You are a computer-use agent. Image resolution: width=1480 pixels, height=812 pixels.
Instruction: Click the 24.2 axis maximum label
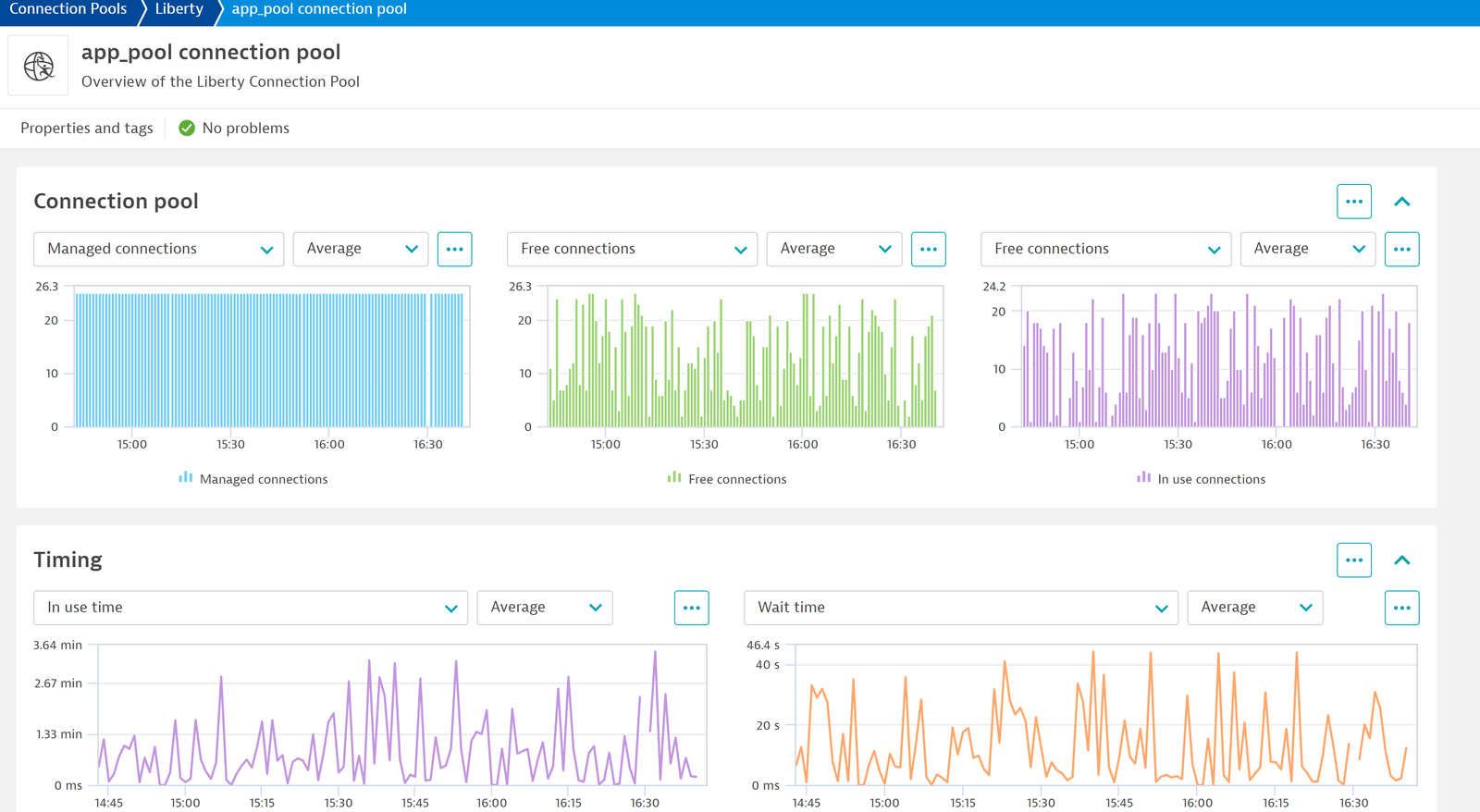pyautogui.click(x=994, y=287)
